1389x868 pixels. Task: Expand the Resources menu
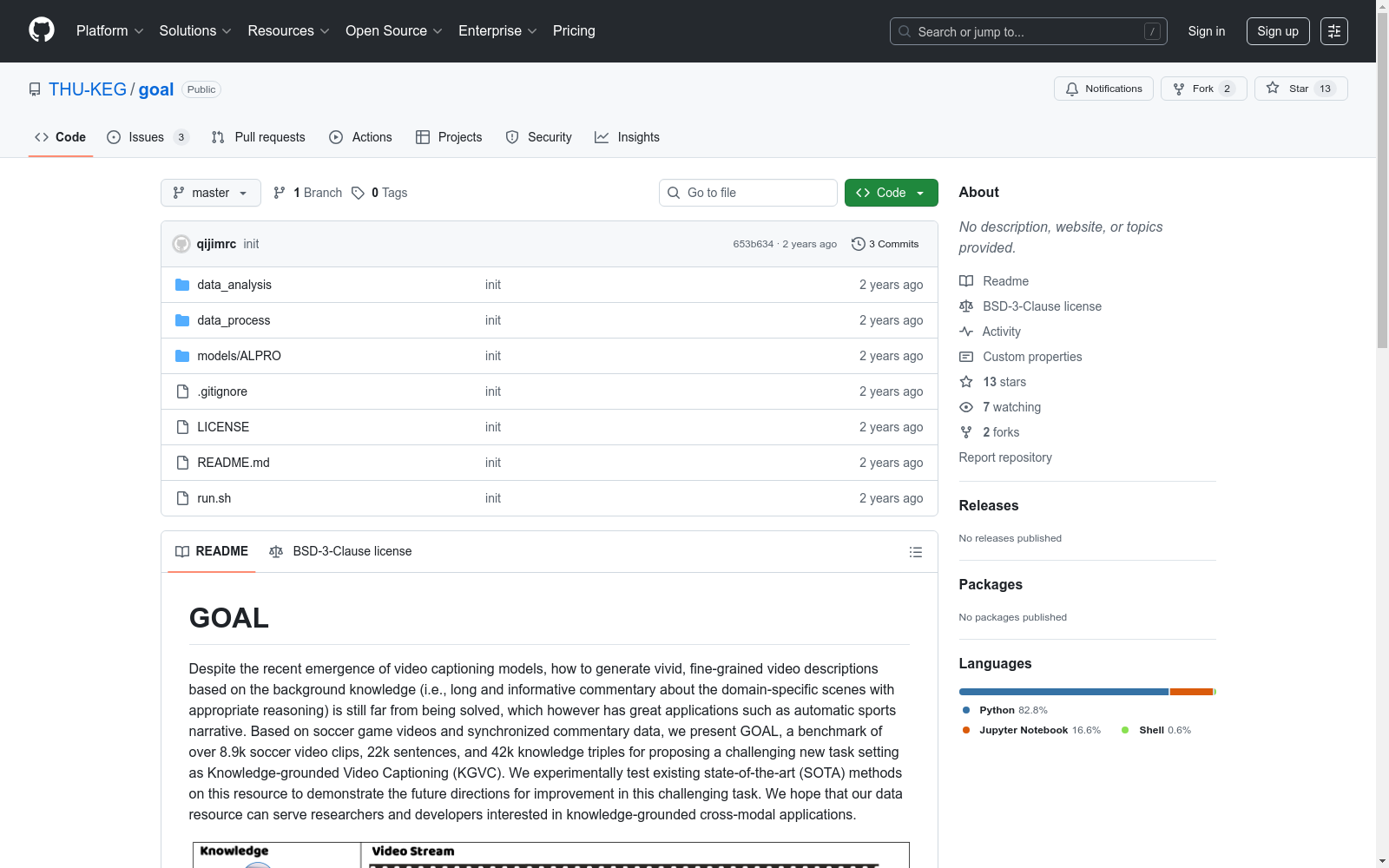point(288,30)
